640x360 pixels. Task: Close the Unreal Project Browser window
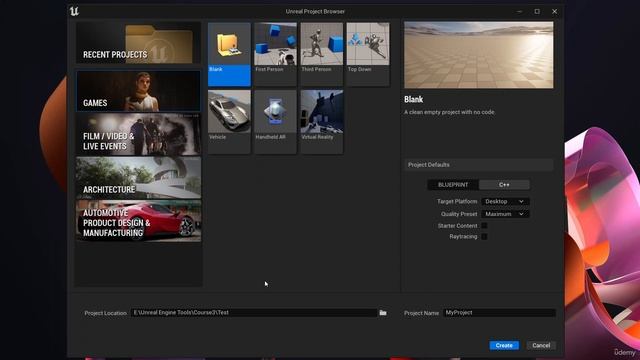(554, 11)
